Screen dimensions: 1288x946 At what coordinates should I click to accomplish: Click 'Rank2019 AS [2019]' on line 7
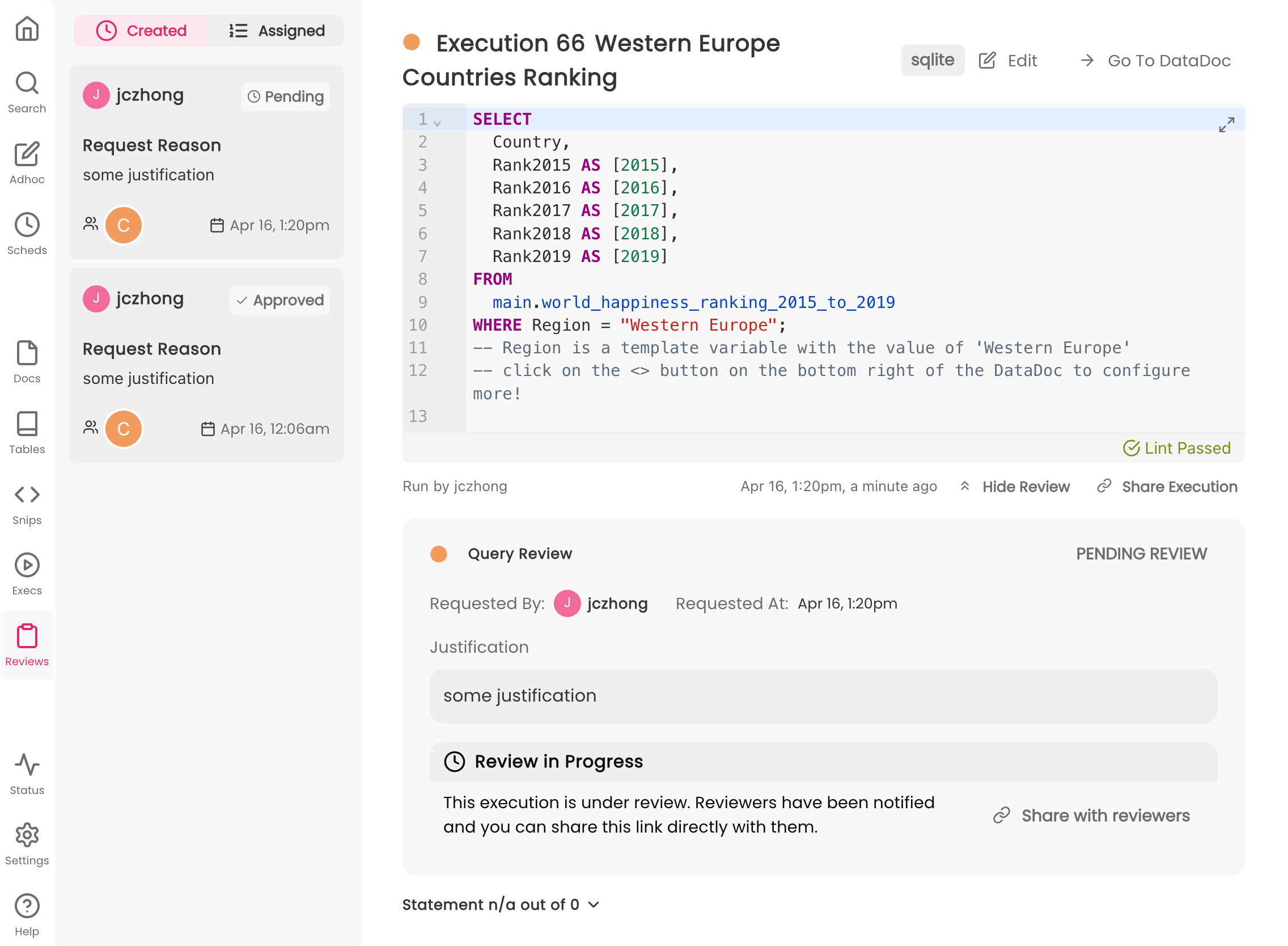580,256
